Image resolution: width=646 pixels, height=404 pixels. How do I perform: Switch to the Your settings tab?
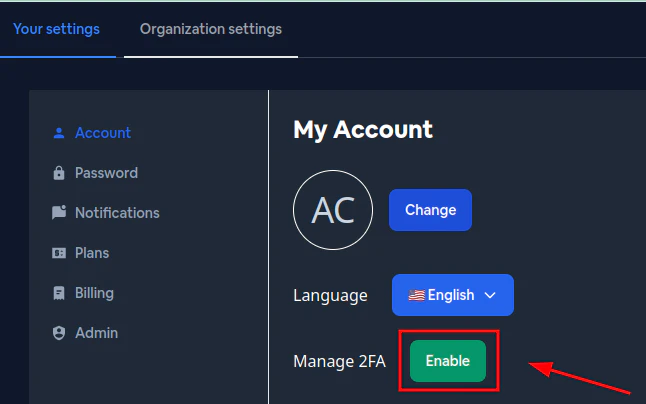pyautogui.click(x=56, y=28)
